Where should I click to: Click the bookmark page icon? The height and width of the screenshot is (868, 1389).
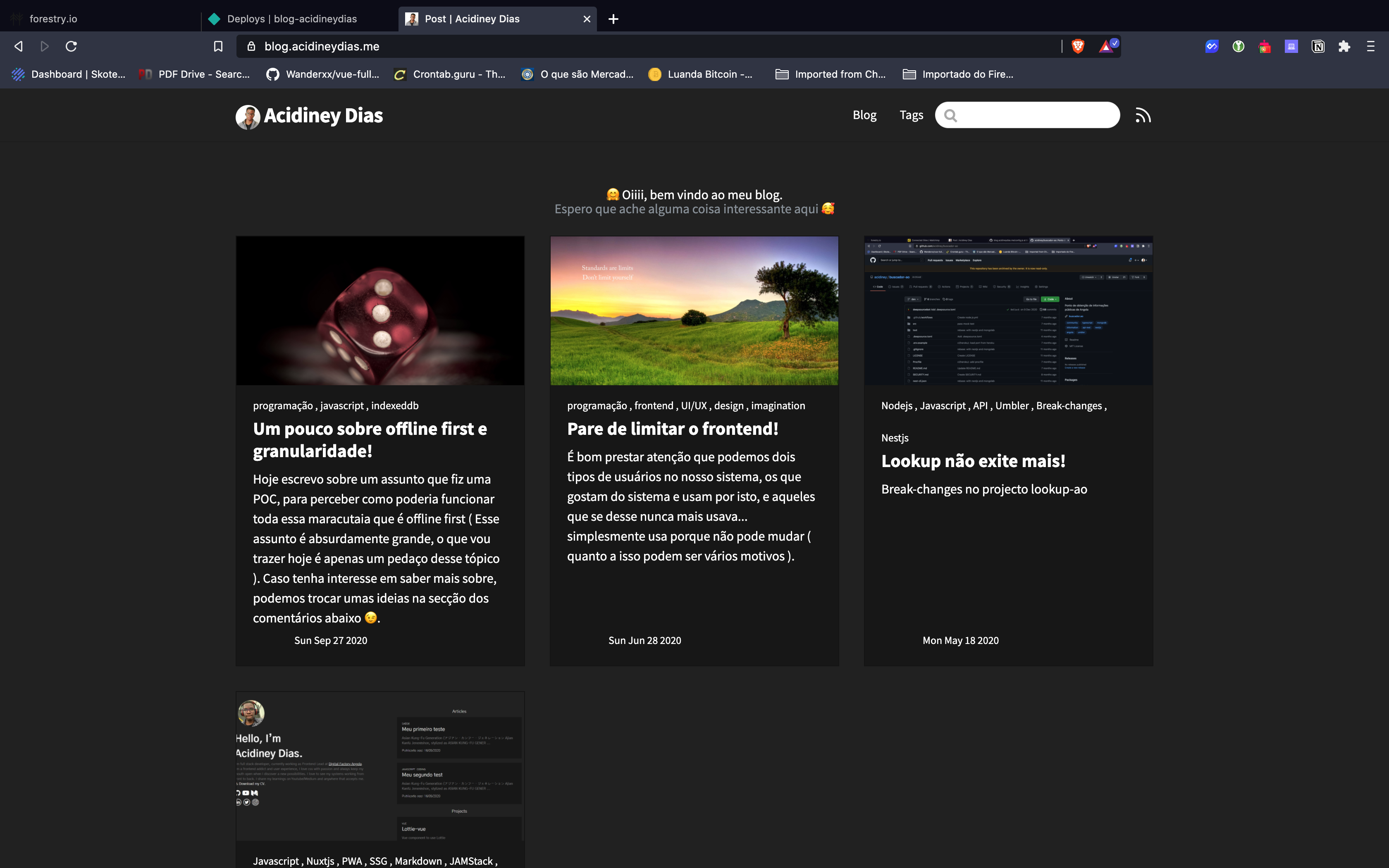(x=218, y=46)
